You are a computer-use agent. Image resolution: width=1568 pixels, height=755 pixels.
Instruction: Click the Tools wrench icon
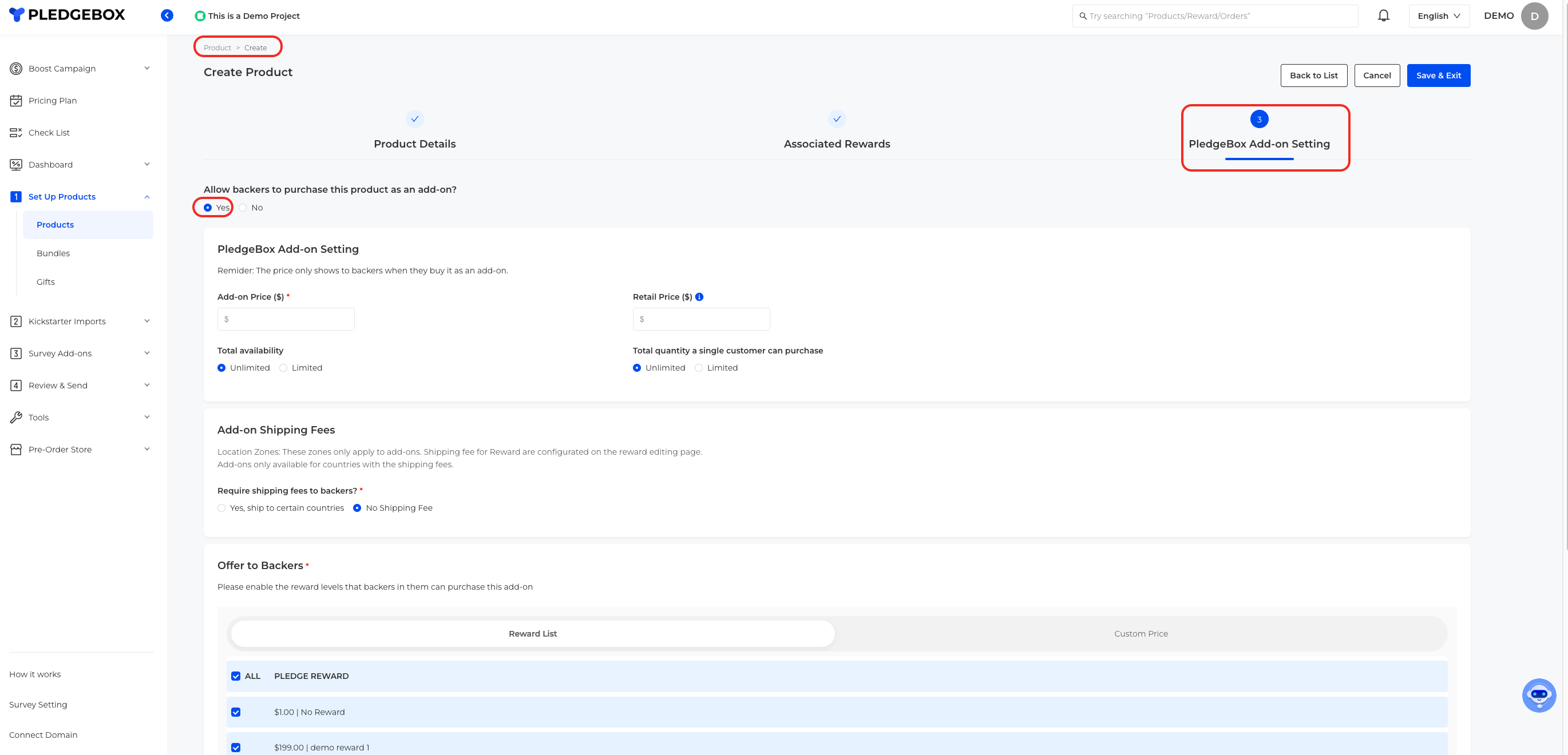click(16, 418)
